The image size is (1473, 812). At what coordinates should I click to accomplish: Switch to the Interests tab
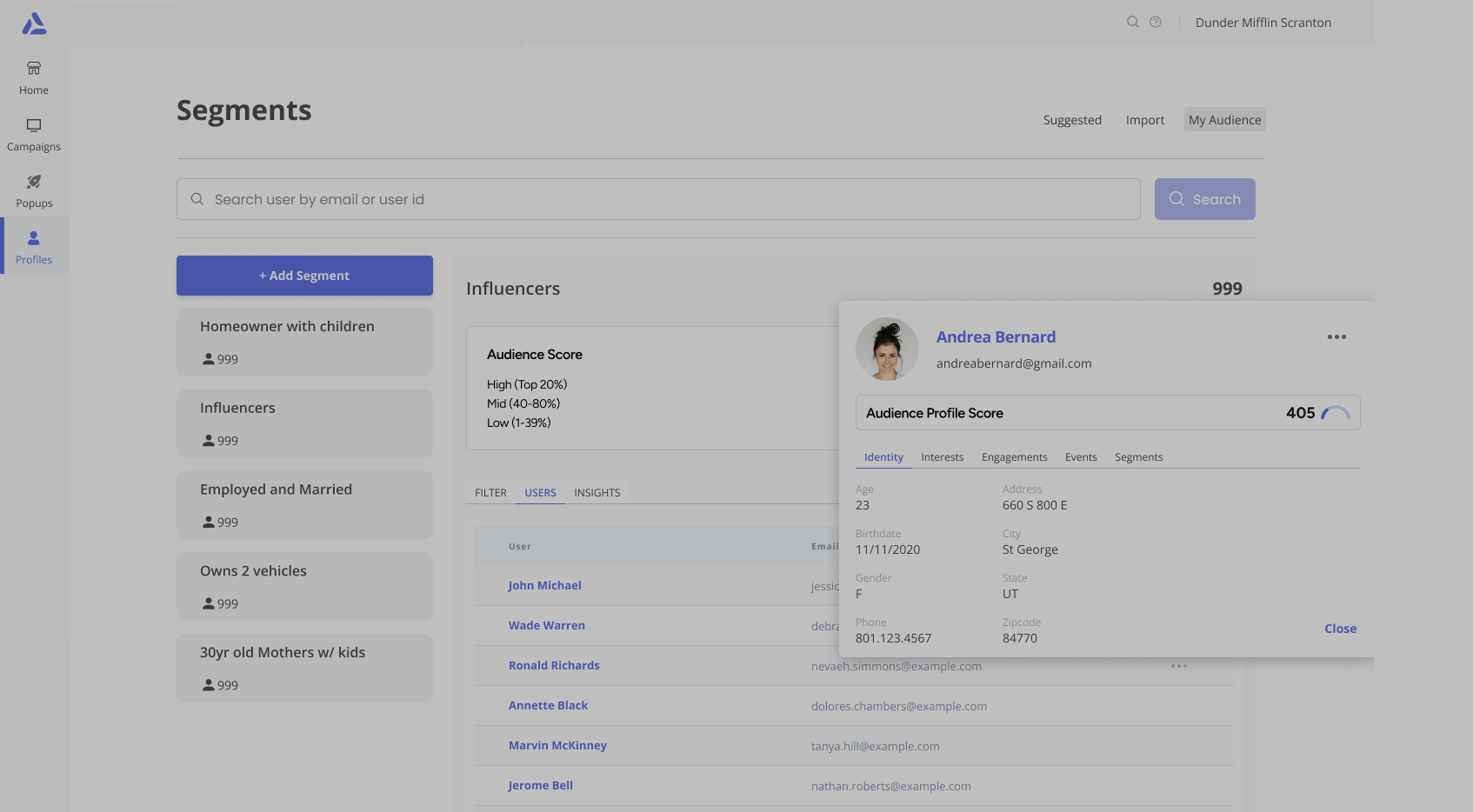click(942, 457)
